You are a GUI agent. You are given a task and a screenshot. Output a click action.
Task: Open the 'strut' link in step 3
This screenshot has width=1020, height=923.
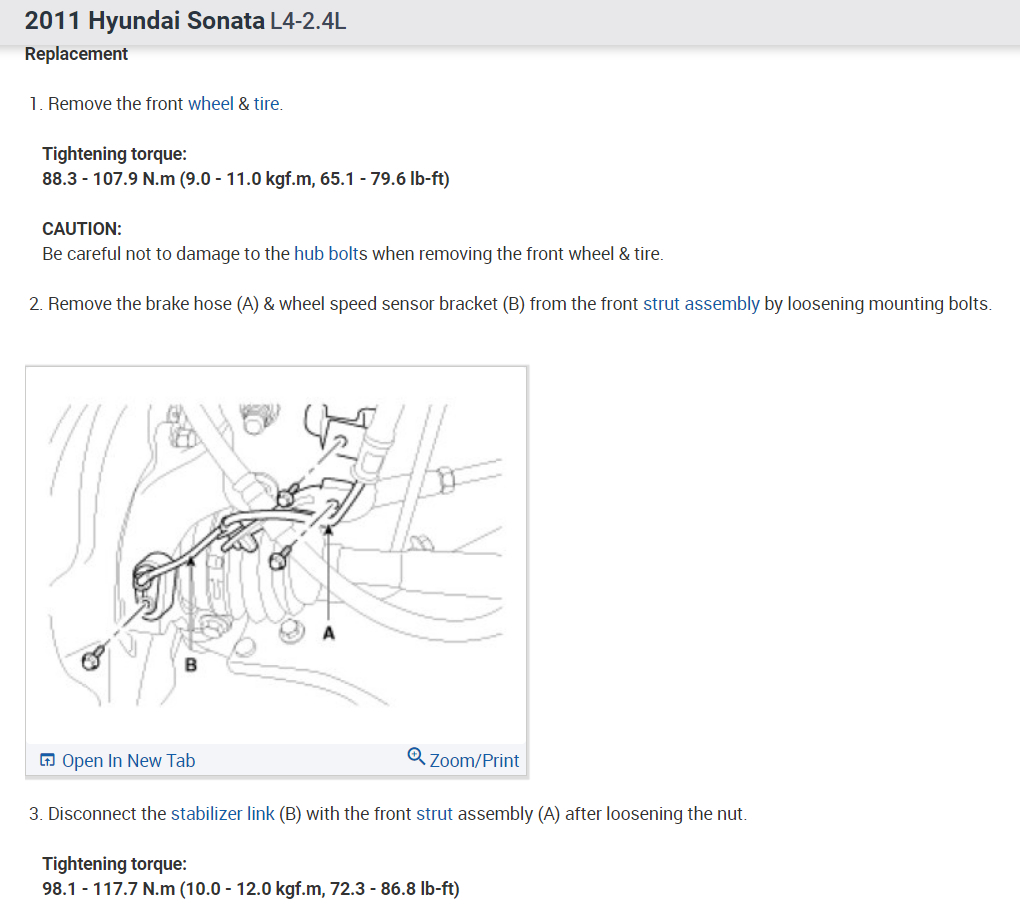point(434,814)
